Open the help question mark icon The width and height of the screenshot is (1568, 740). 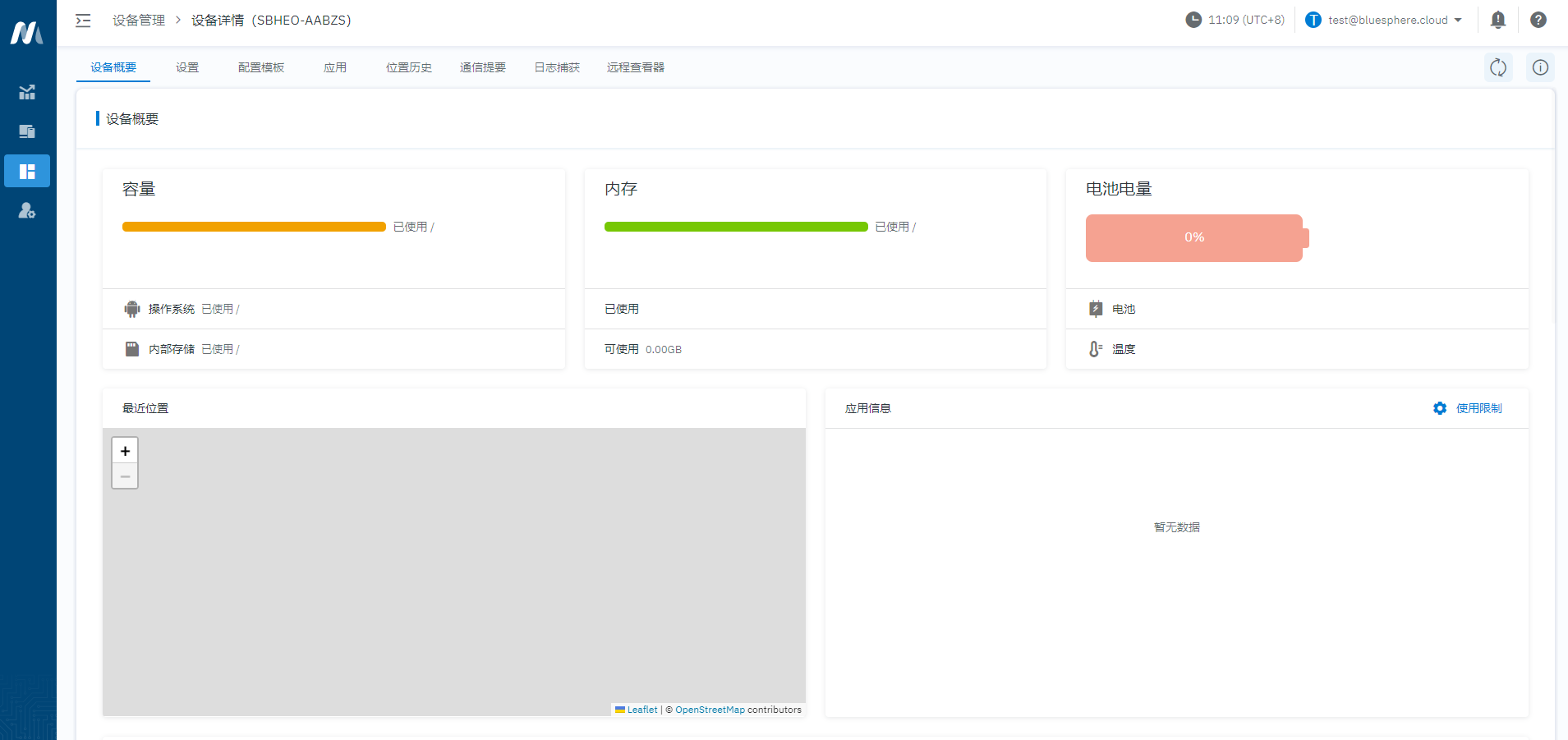tap(1538, 20)
